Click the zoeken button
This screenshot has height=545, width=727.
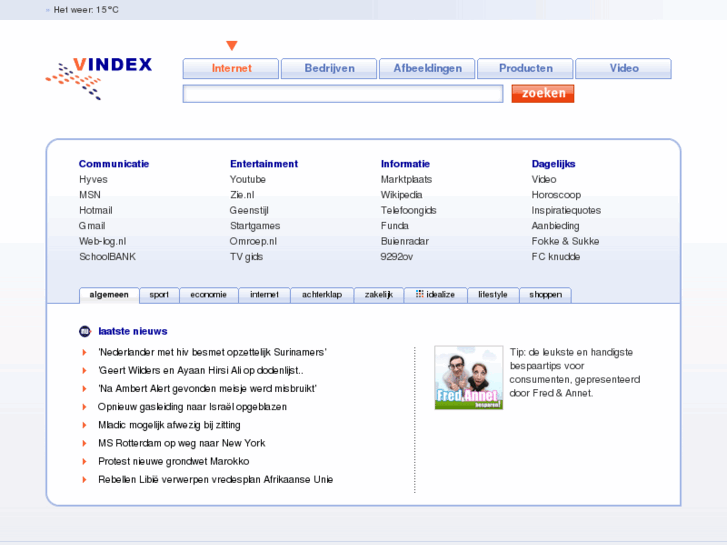click(543, 94)
